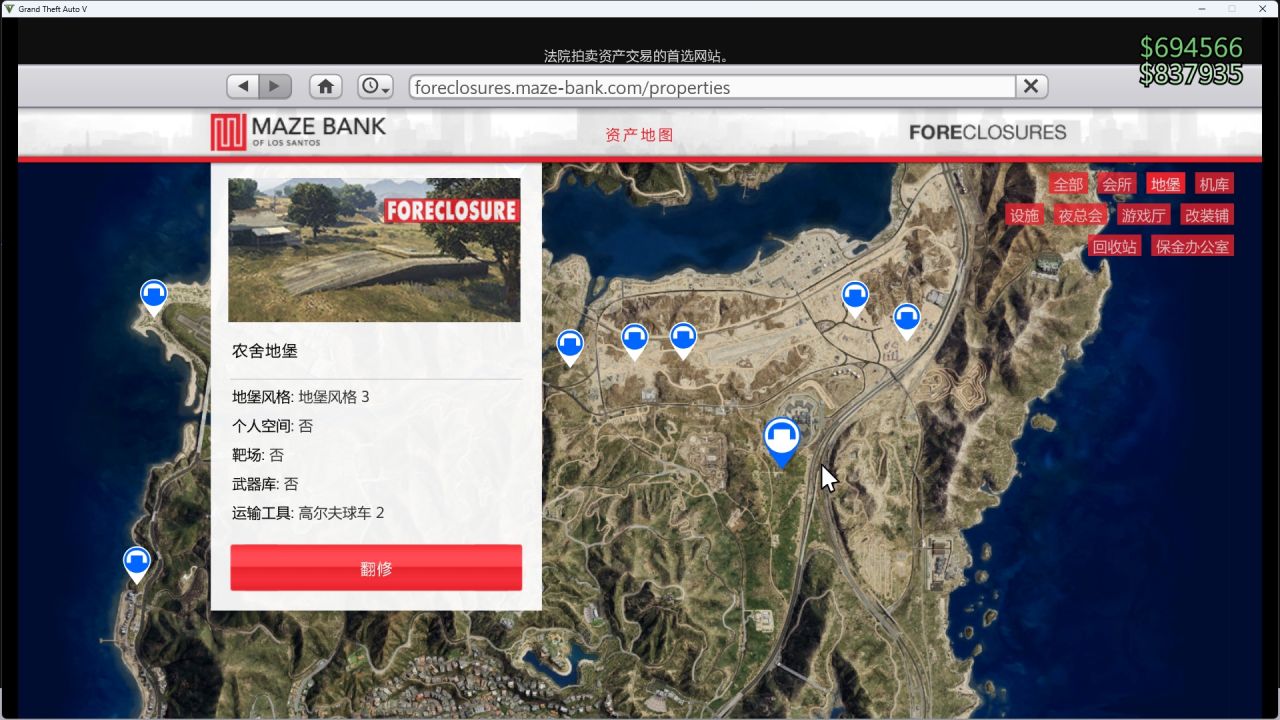This screenshot has height=720, width=1280.
Task: Open the 资产地图 link in the header
Action: (640, 135)
